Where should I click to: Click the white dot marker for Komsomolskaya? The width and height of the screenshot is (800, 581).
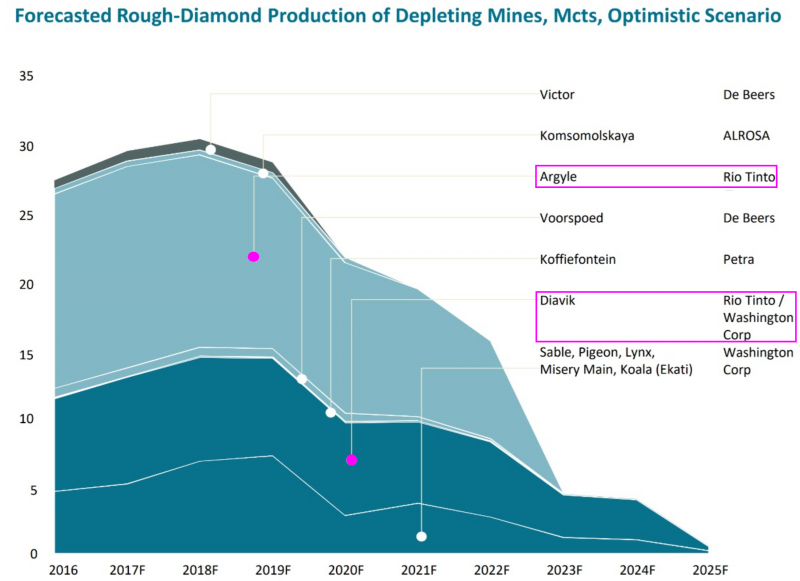[263, 173]
